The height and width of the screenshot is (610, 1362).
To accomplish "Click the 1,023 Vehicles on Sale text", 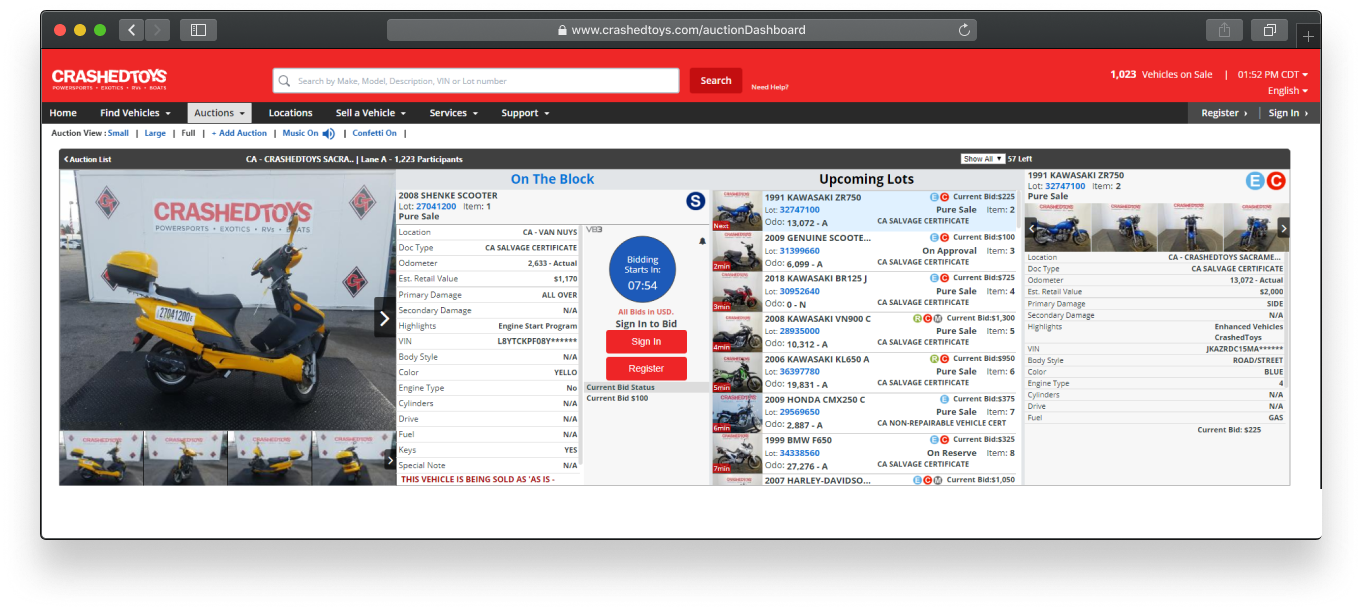I will tap(1161, 74).
